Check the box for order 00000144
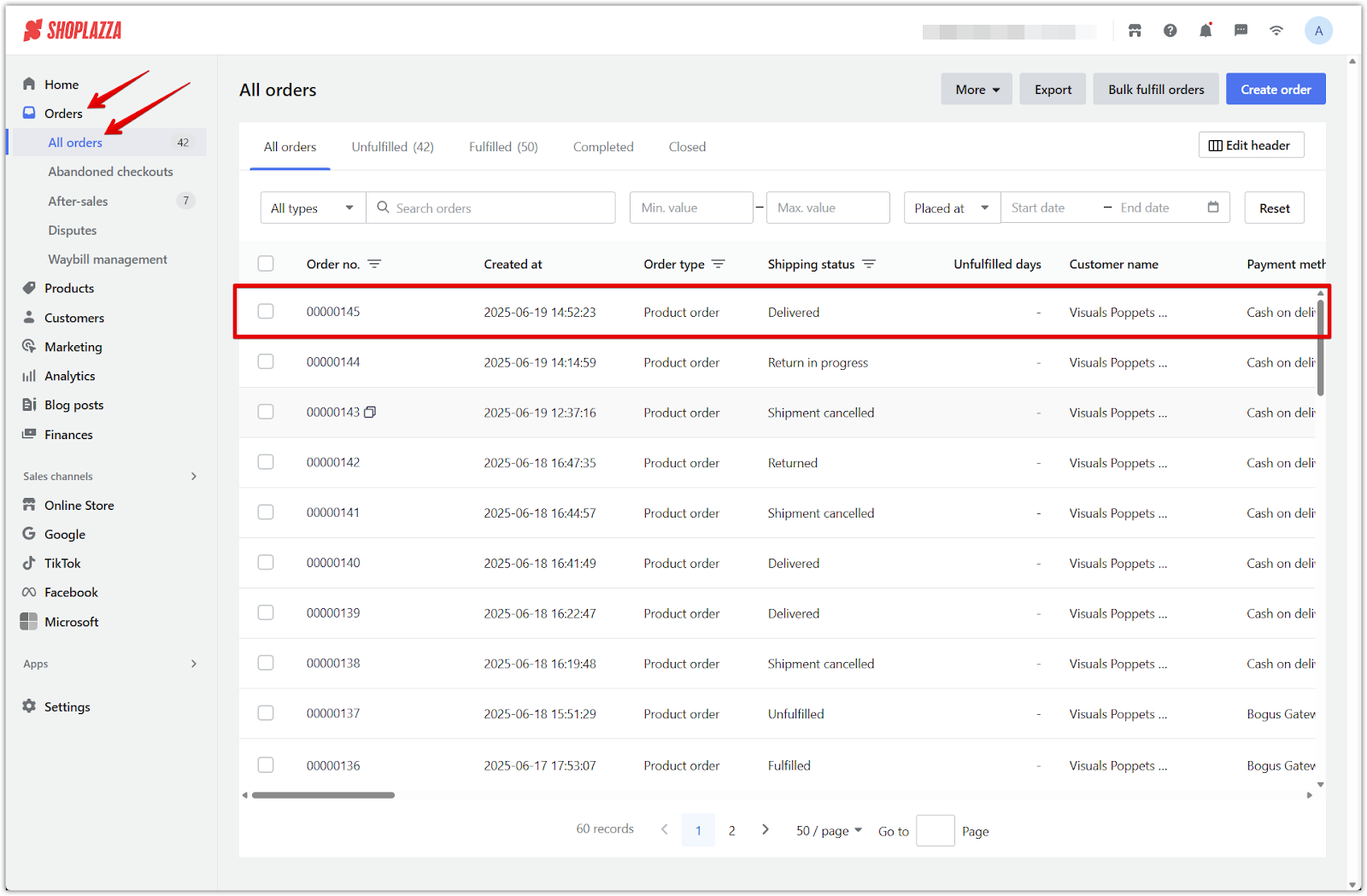This screenshot has height=896, width=1367. (x=266, y=361)
